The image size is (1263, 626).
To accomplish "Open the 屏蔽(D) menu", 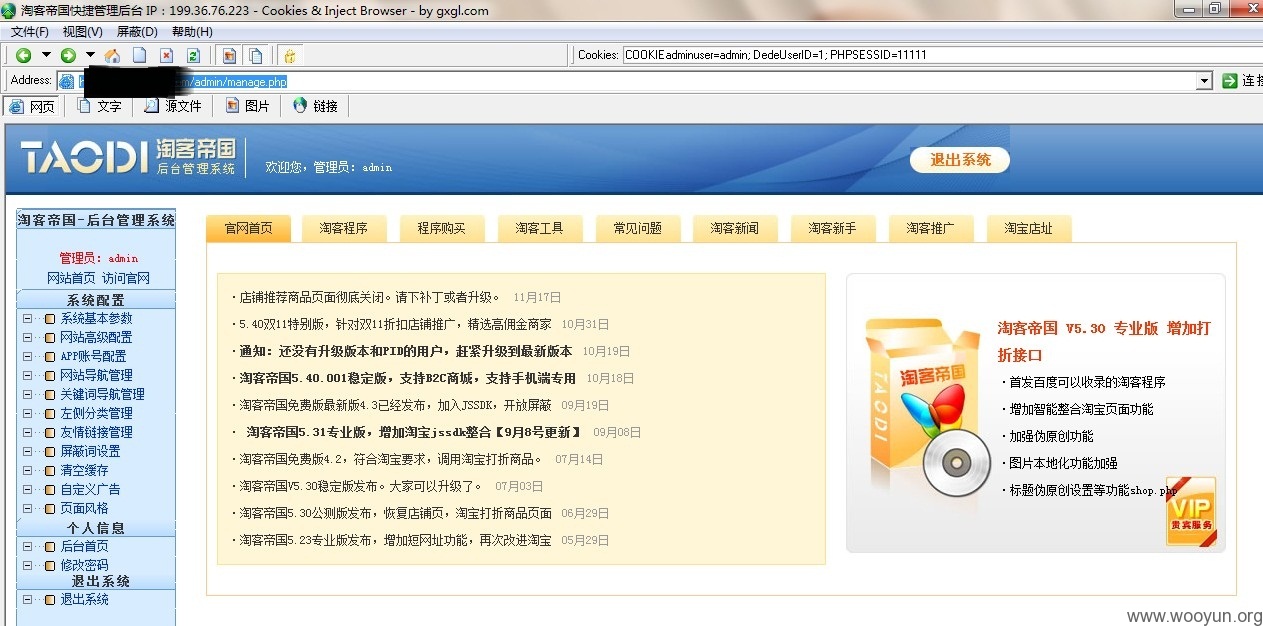I will coord(137,32).
